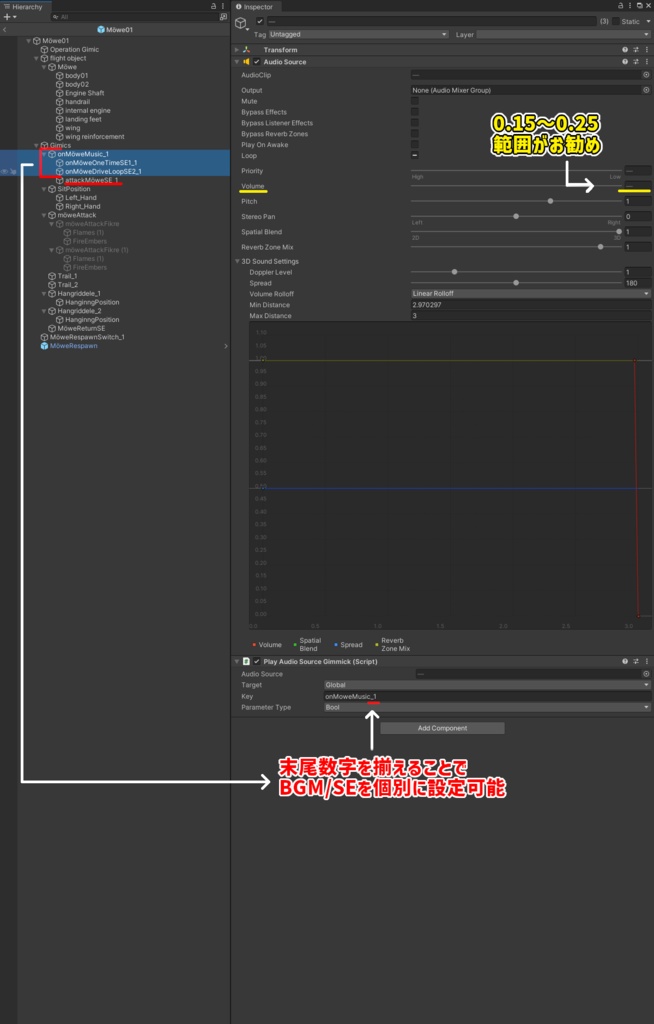
Task: Open the Tag dropdown showing Untagged
Action: (x=358, y=35)
